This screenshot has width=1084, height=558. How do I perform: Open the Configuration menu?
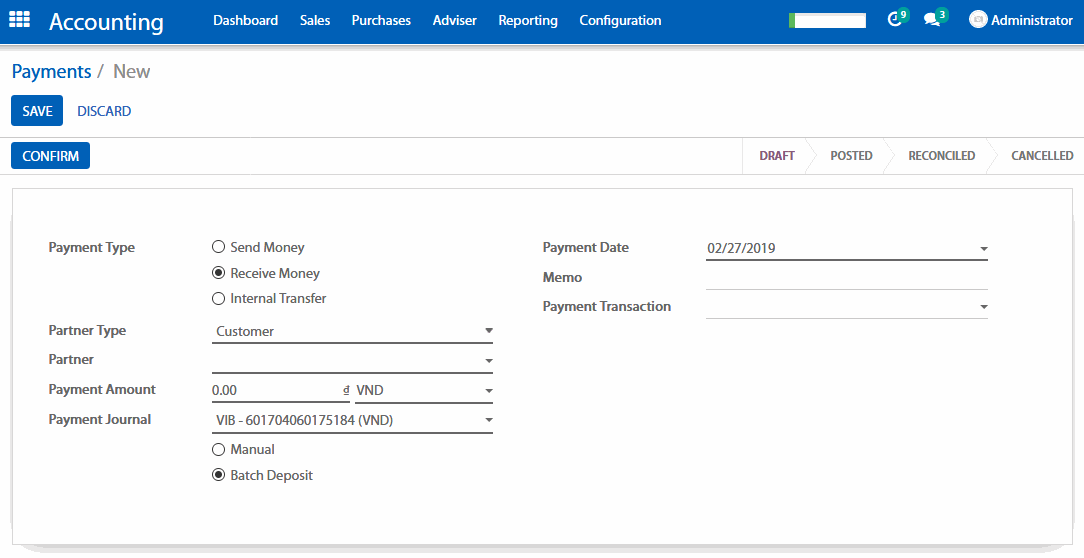click(x=620, y=20)
